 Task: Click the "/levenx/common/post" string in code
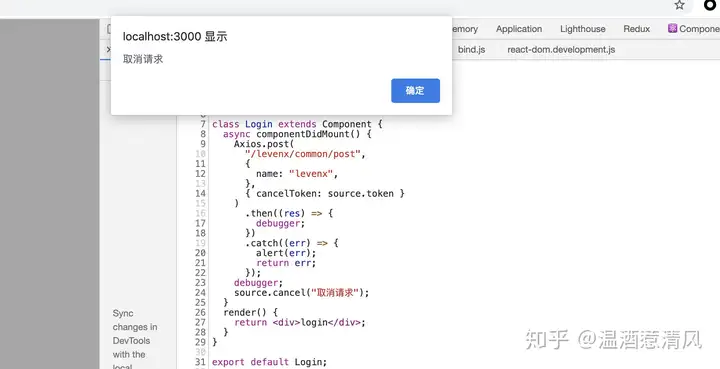pos(303,154)
